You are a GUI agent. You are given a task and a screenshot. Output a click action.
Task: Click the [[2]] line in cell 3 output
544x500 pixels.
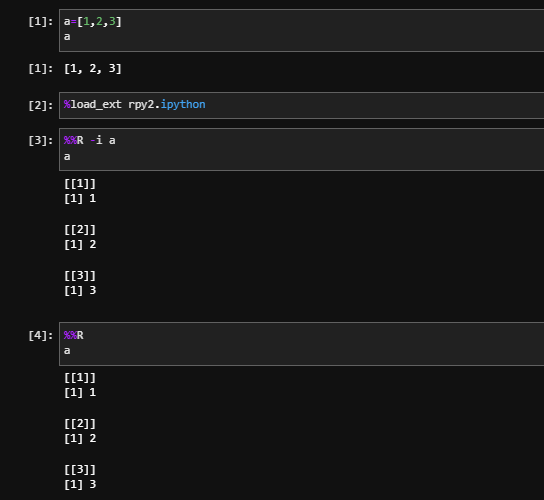80,230
